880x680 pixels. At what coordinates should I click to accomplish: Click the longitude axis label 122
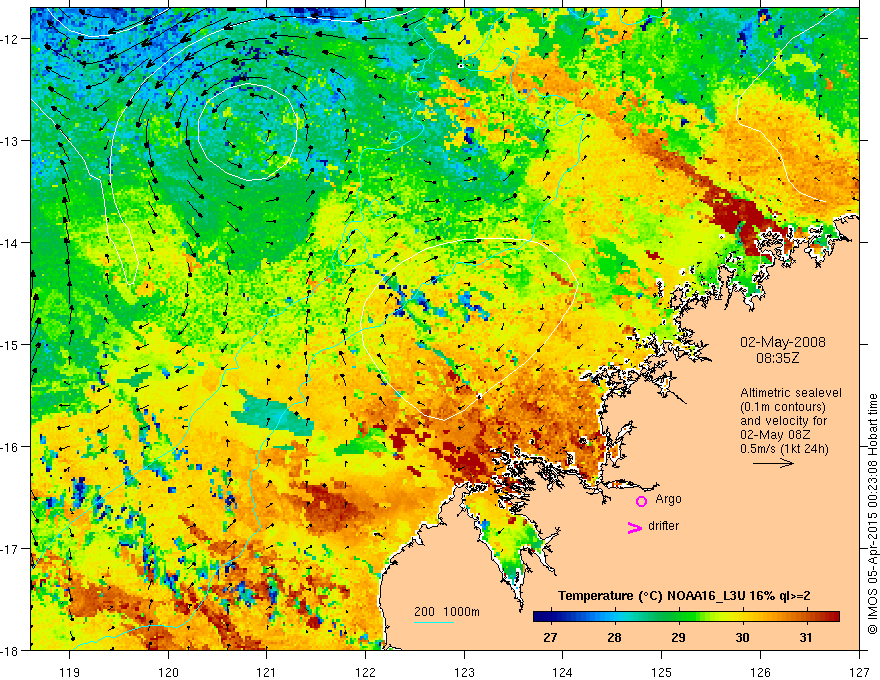(x=365, y=672)
